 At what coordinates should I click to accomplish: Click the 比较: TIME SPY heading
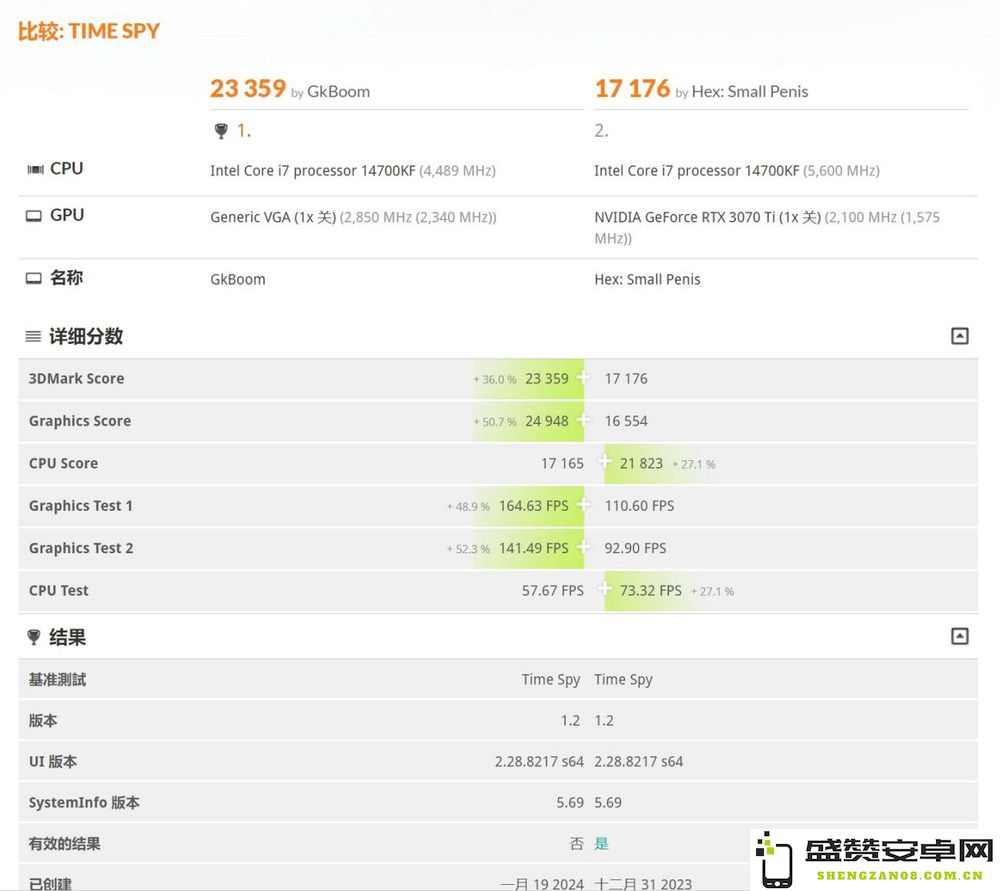89,31
